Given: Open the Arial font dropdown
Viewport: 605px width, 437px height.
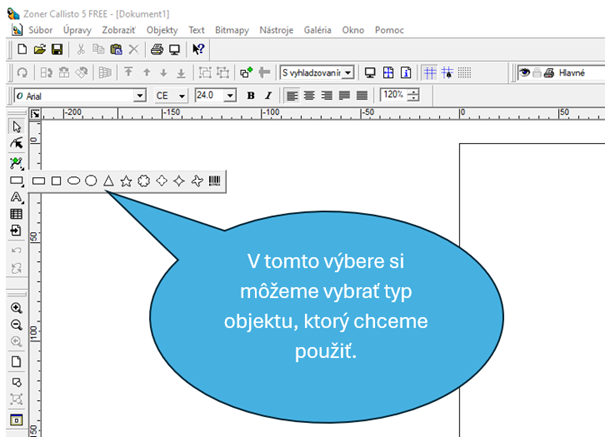Looking at the screenshot, I should point(139,95).
